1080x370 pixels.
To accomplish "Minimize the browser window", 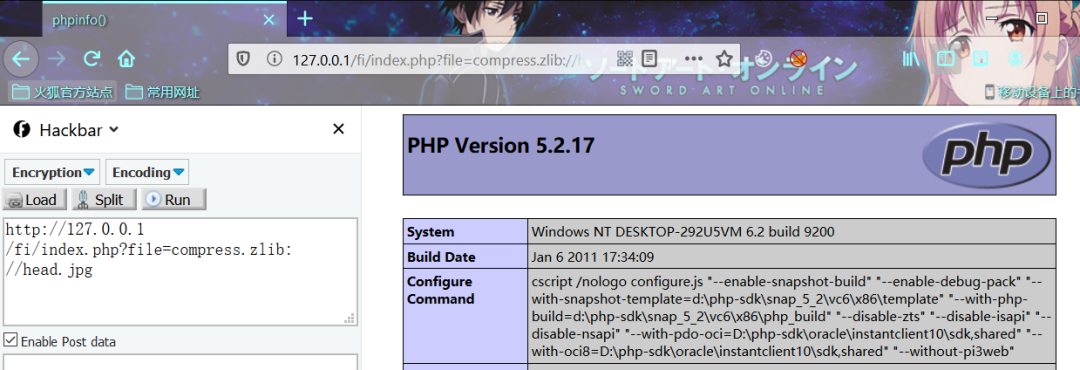I will [993, 18].
